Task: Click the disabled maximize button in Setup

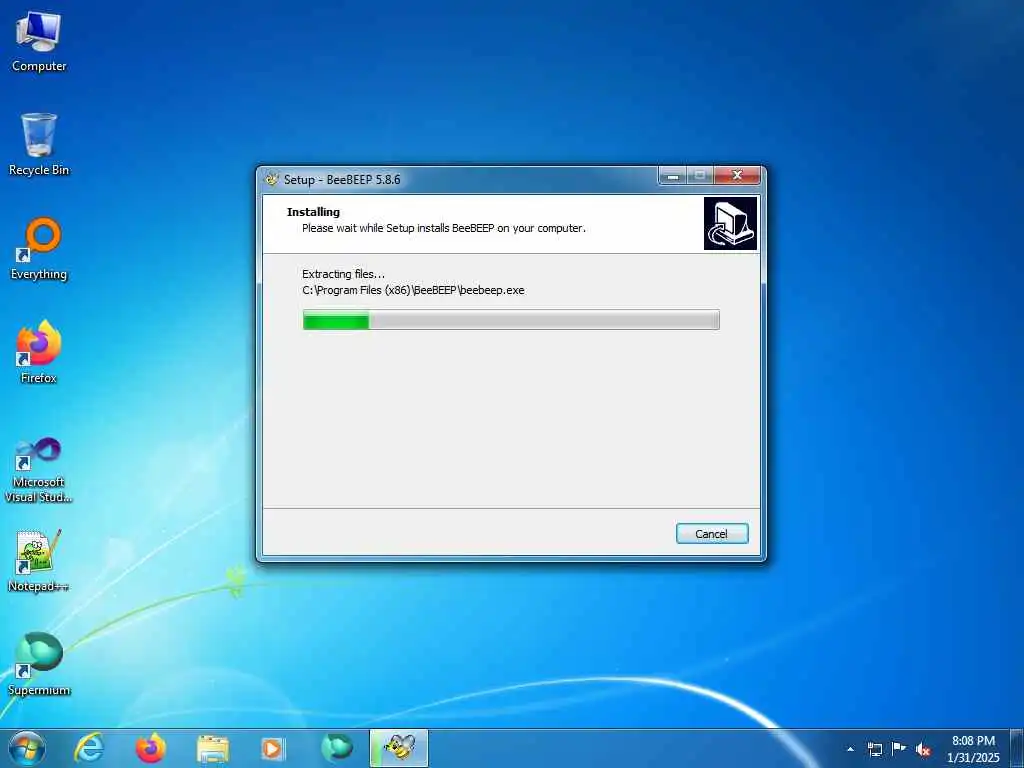Action: point(700,176)
